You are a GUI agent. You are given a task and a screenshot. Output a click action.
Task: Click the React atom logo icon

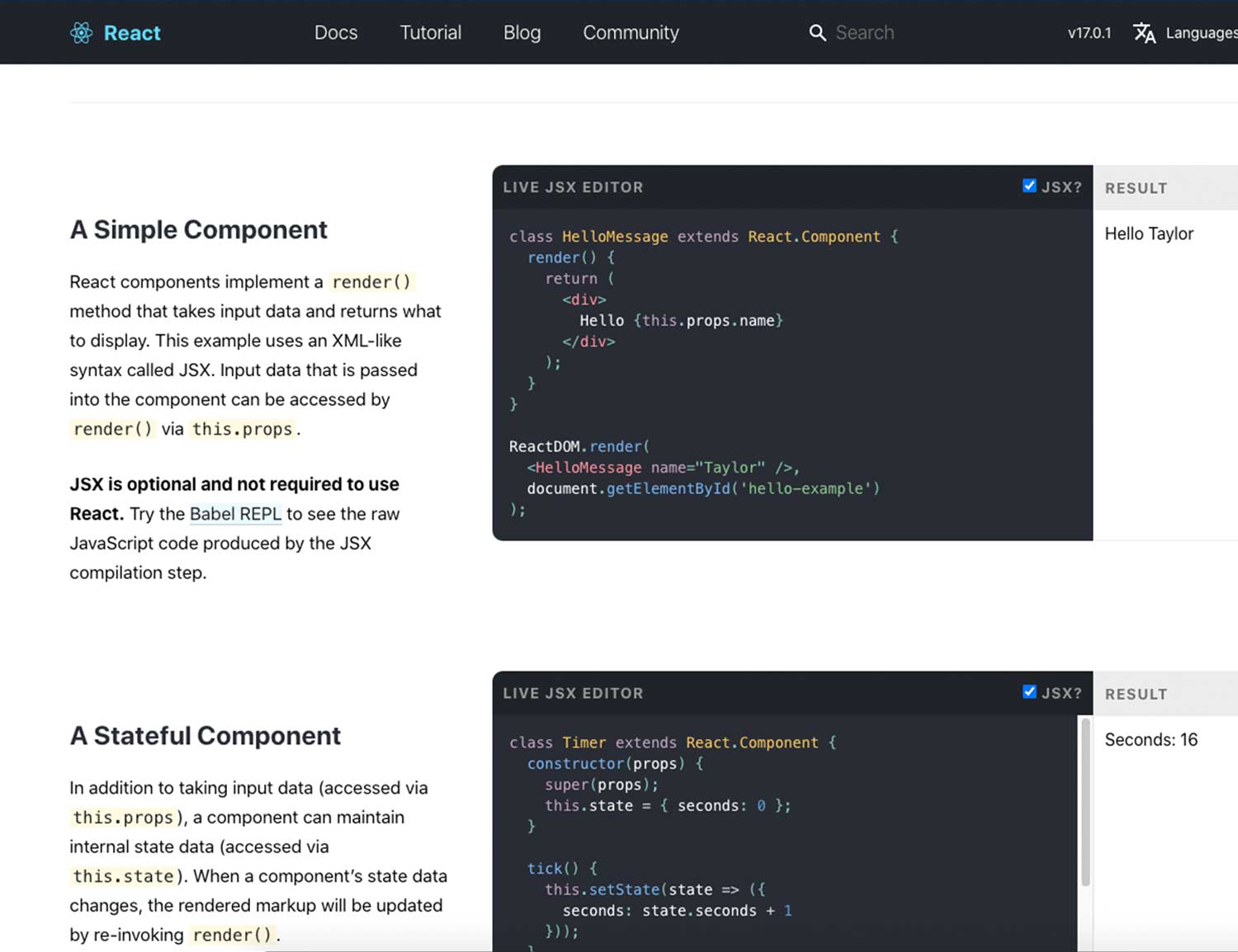pos(82,33)
